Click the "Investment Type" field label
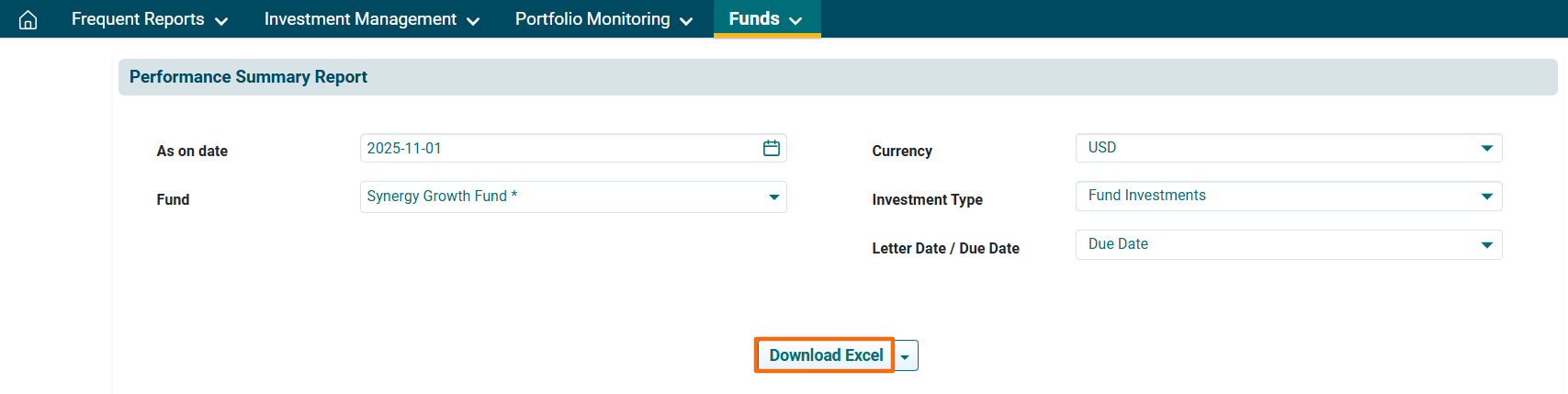Viewport: 1568px width, 394px height. pos(927,200)
